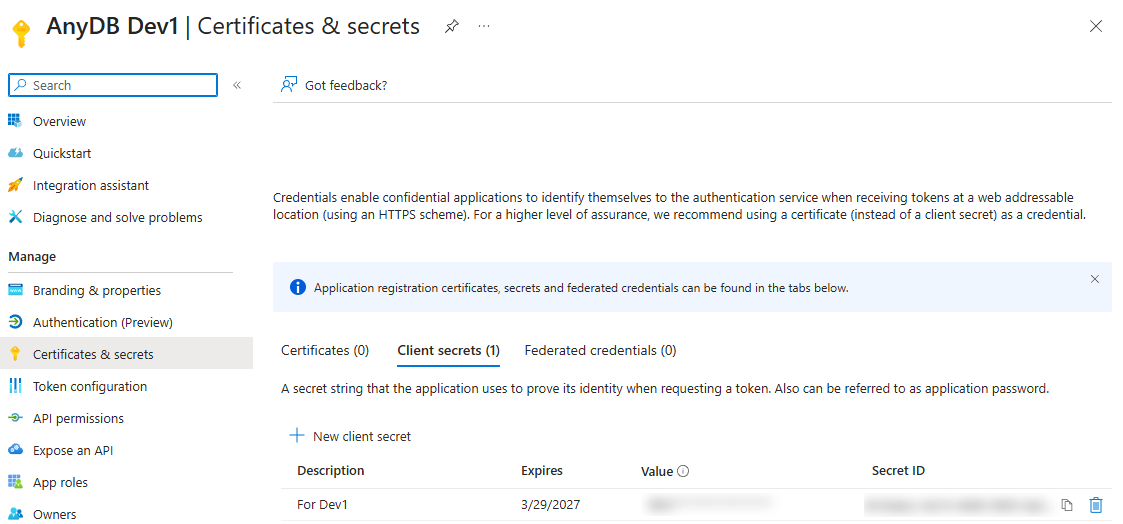Click the Certificates & secrets key icon in sidebar
This screenshot has width=1123, height=524.
coord(16,354)
